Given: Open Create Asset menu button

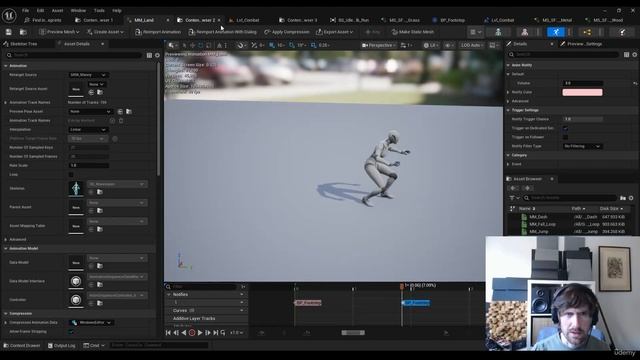Looking at the screenshot, I should pos(105,32).
